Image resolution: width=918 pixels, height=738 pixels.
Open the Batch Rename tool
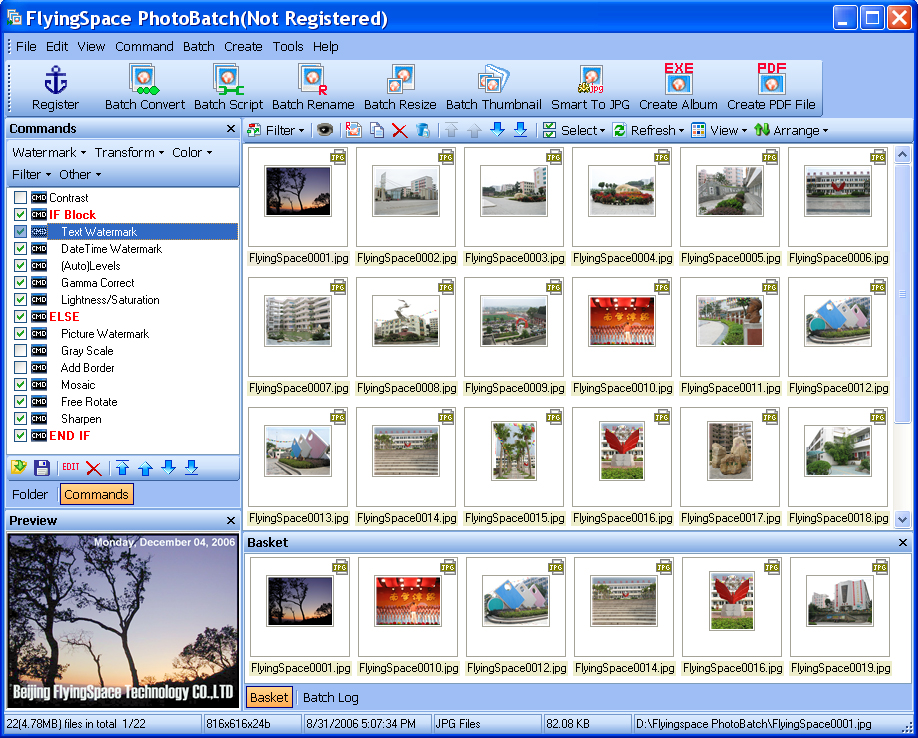(x=313, y=88)
